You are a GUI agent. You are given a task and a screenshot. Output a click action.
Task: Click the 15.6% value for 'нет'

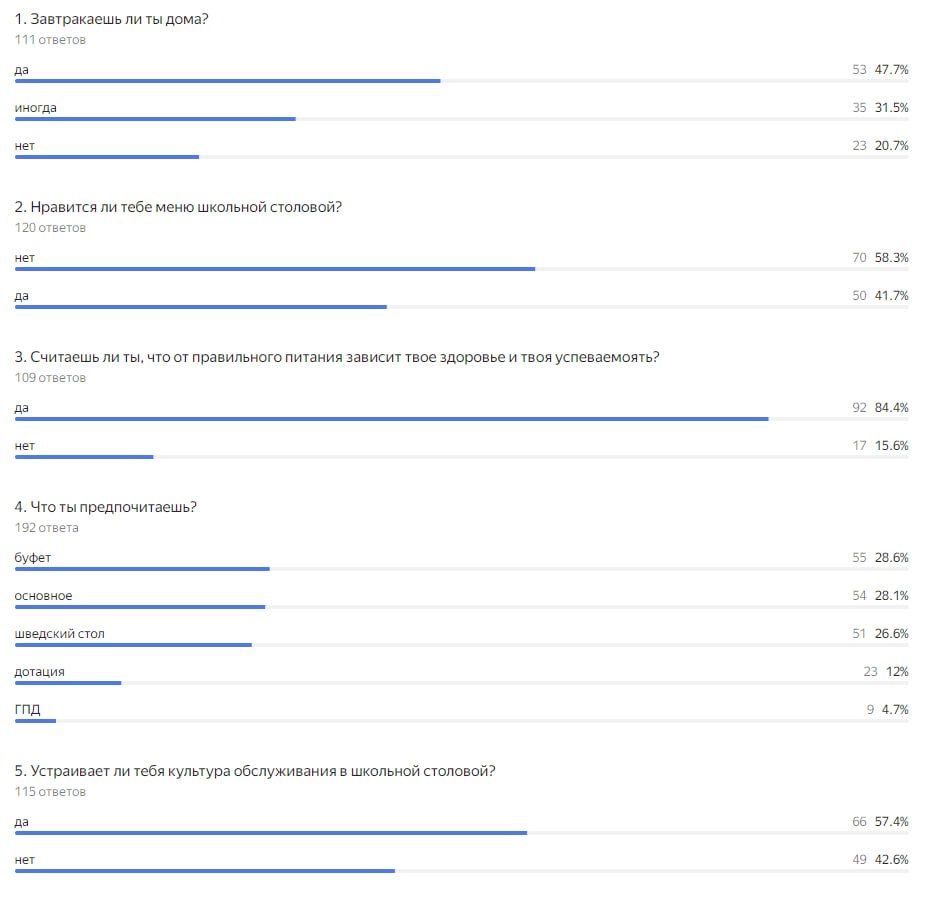point(891,446)
